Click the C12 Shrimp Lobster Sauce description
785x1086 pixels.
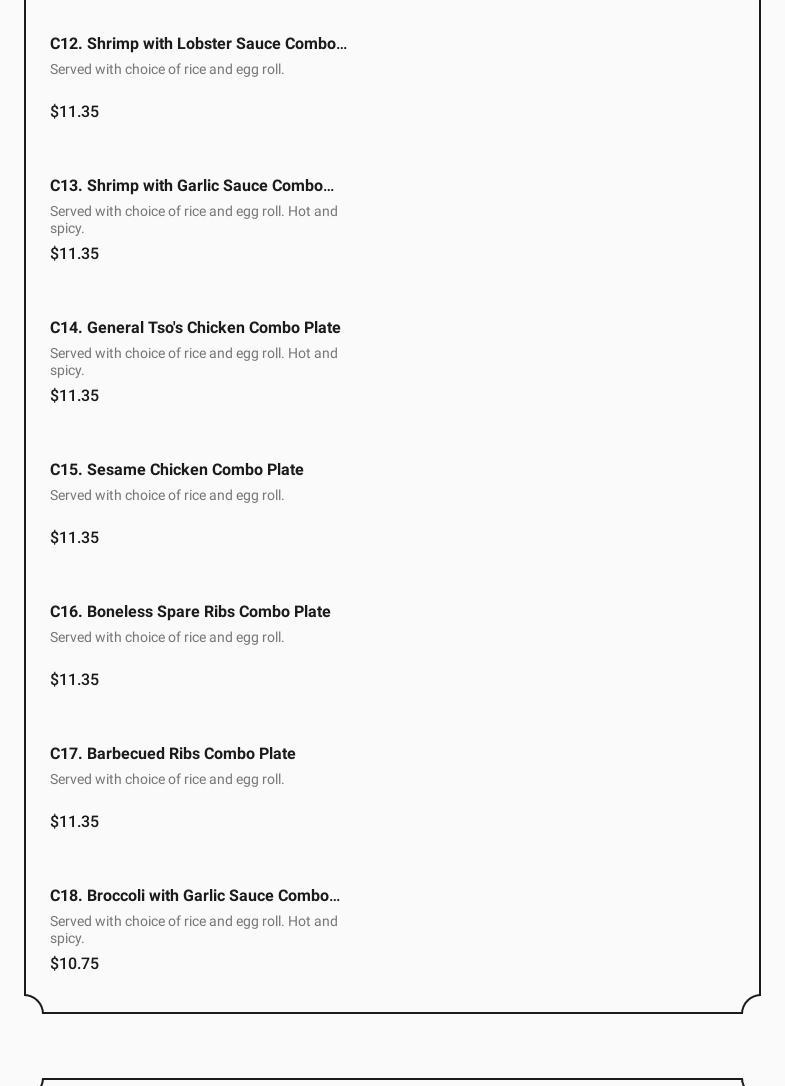[167, 70]
